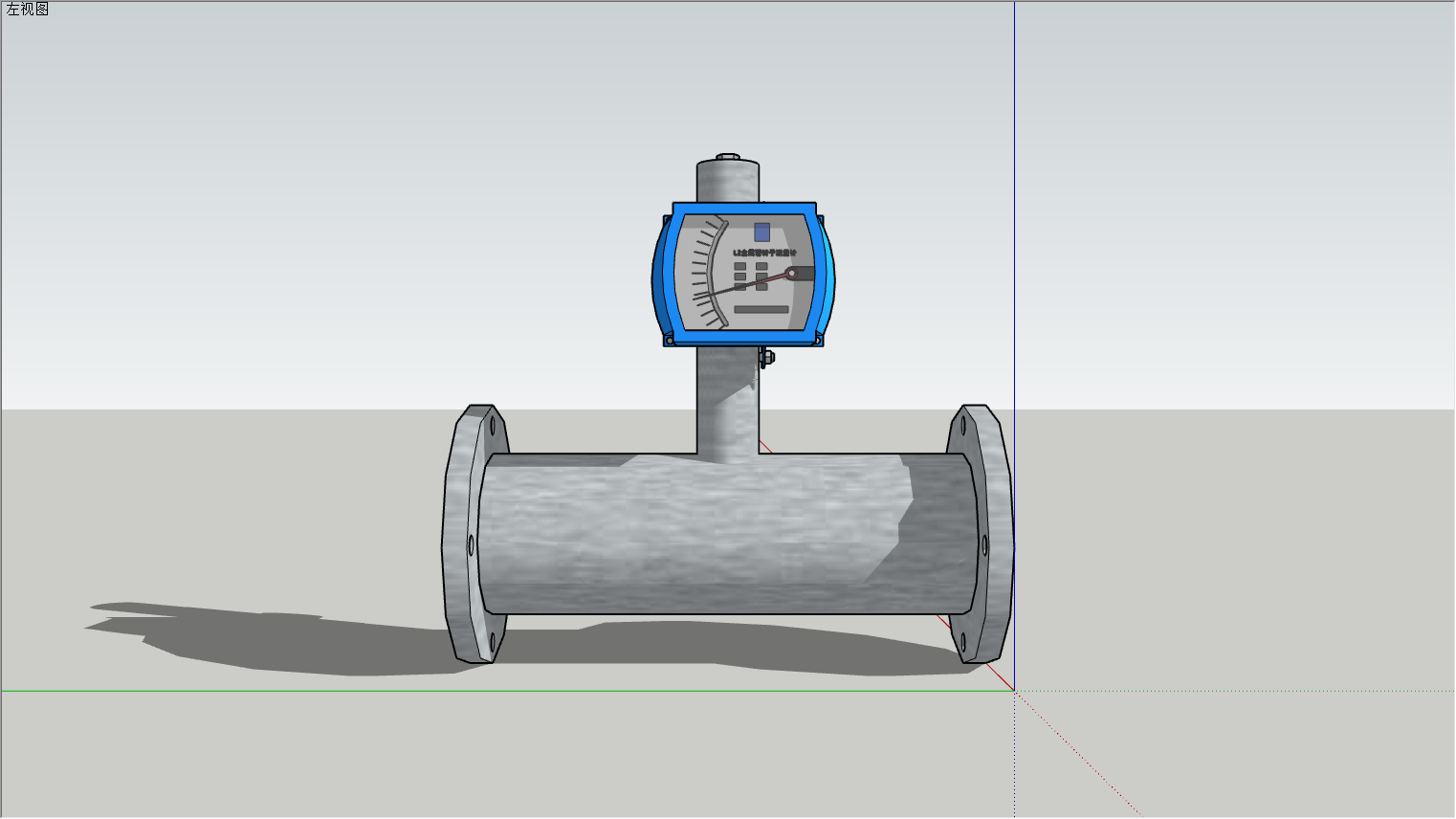Viewport: 1456px width, 819px height.
Task: Click the hex bolt on top of vertical pipe
Action: click(x=728, y=157)
